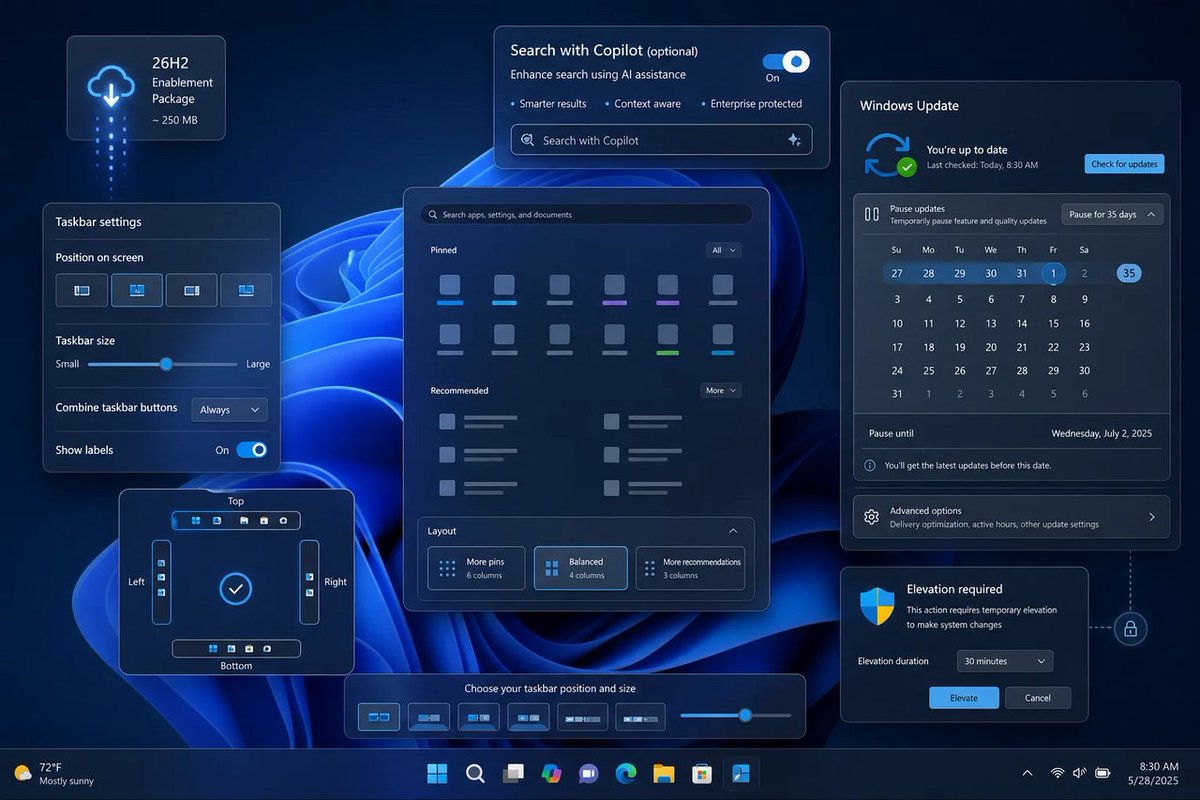Click the Wednesday, July 2, 2025 pause date
This screenshot has height=800, width=1200.
point(1102,434)
